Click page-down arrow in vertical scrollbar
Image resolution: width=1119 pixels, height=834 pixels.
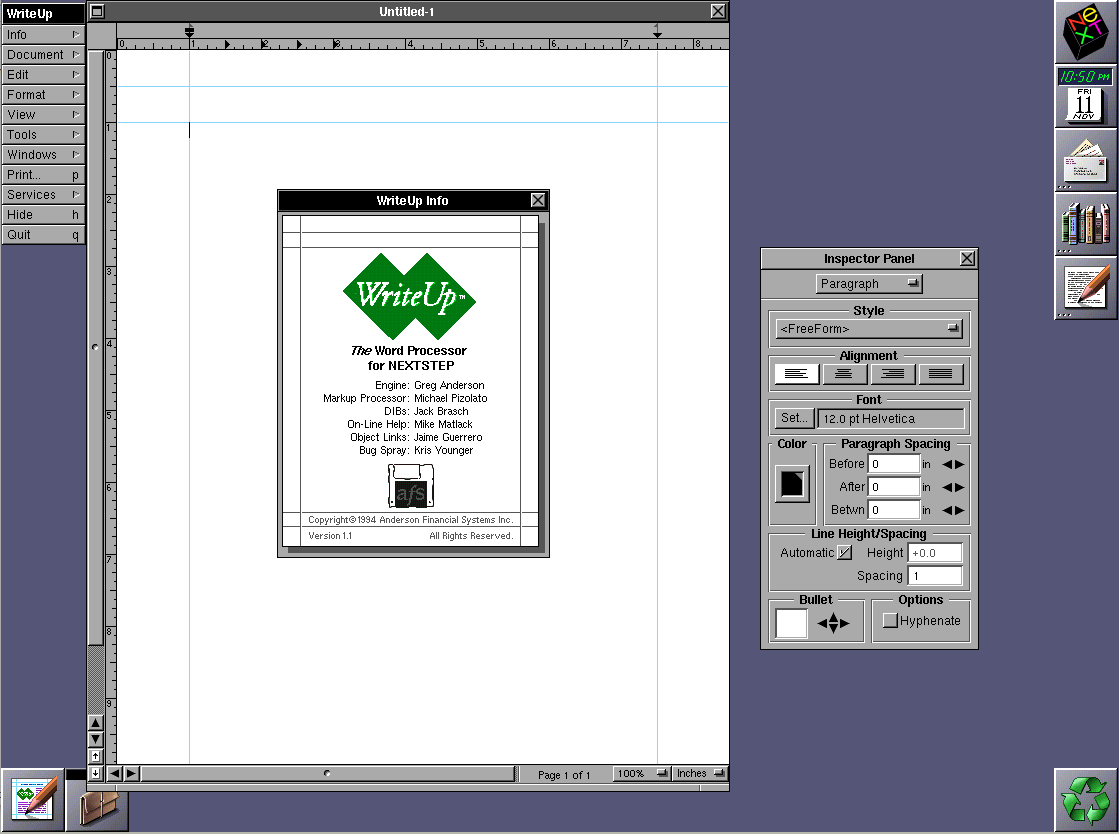click(96, 739)
